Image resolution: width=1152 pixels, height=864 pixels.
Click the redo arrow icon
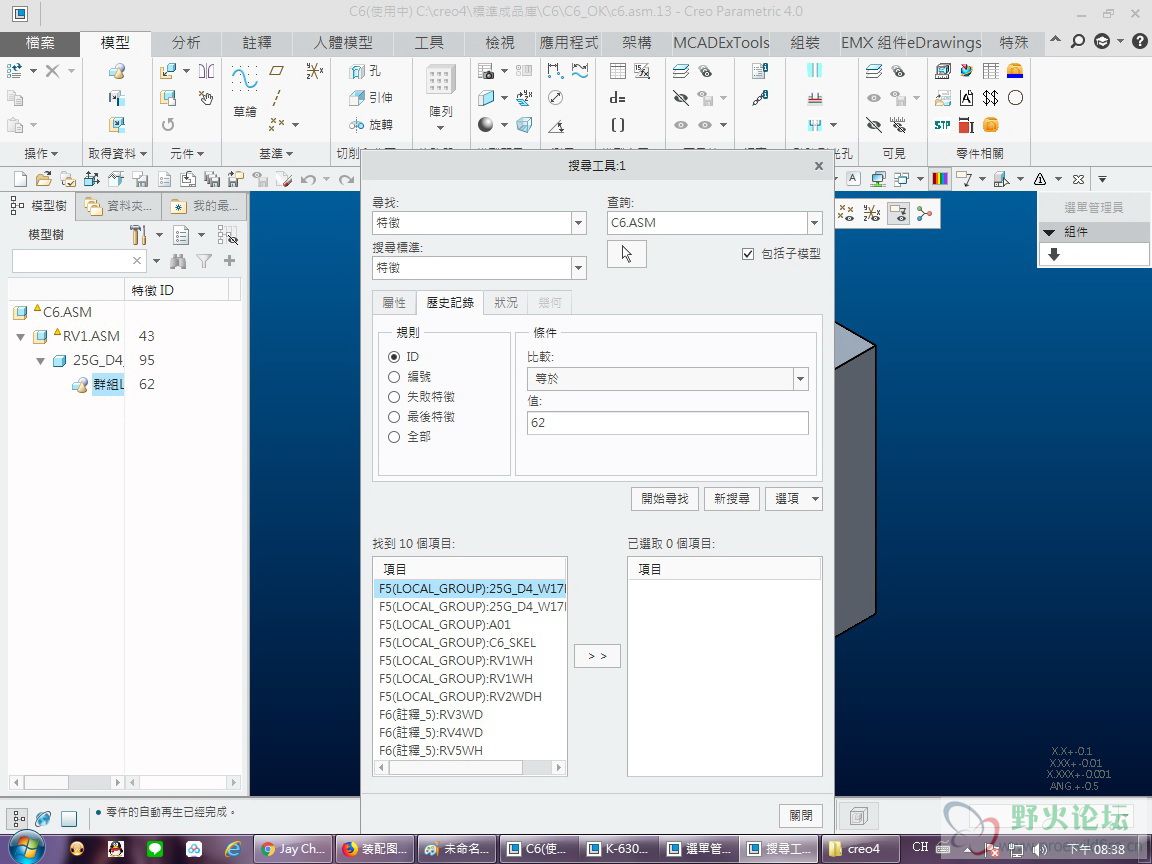[x=347, y=179]
